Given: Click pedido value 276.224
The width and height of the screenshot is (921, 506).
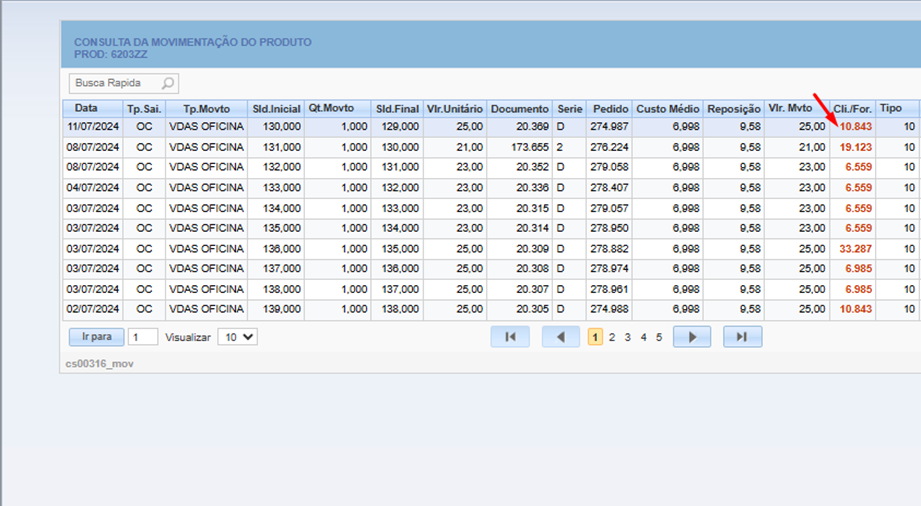Looking at the screenshot, I should pos(609,147).
